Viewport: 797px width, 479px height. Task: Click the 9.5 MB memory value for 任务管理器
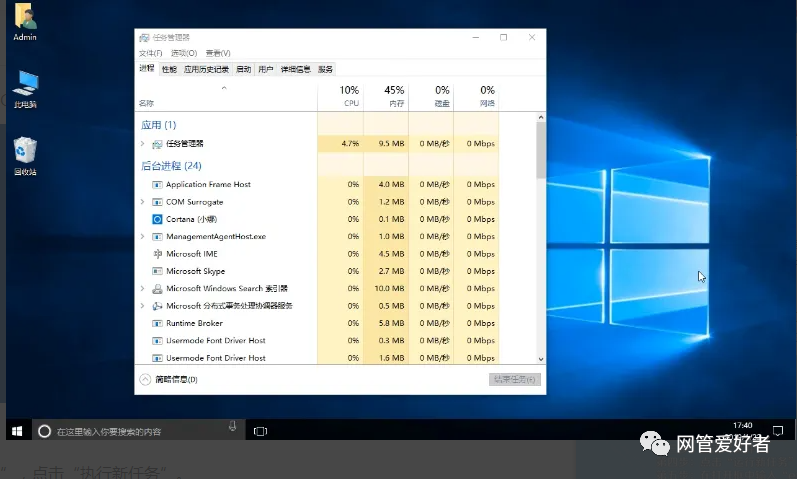391,144
